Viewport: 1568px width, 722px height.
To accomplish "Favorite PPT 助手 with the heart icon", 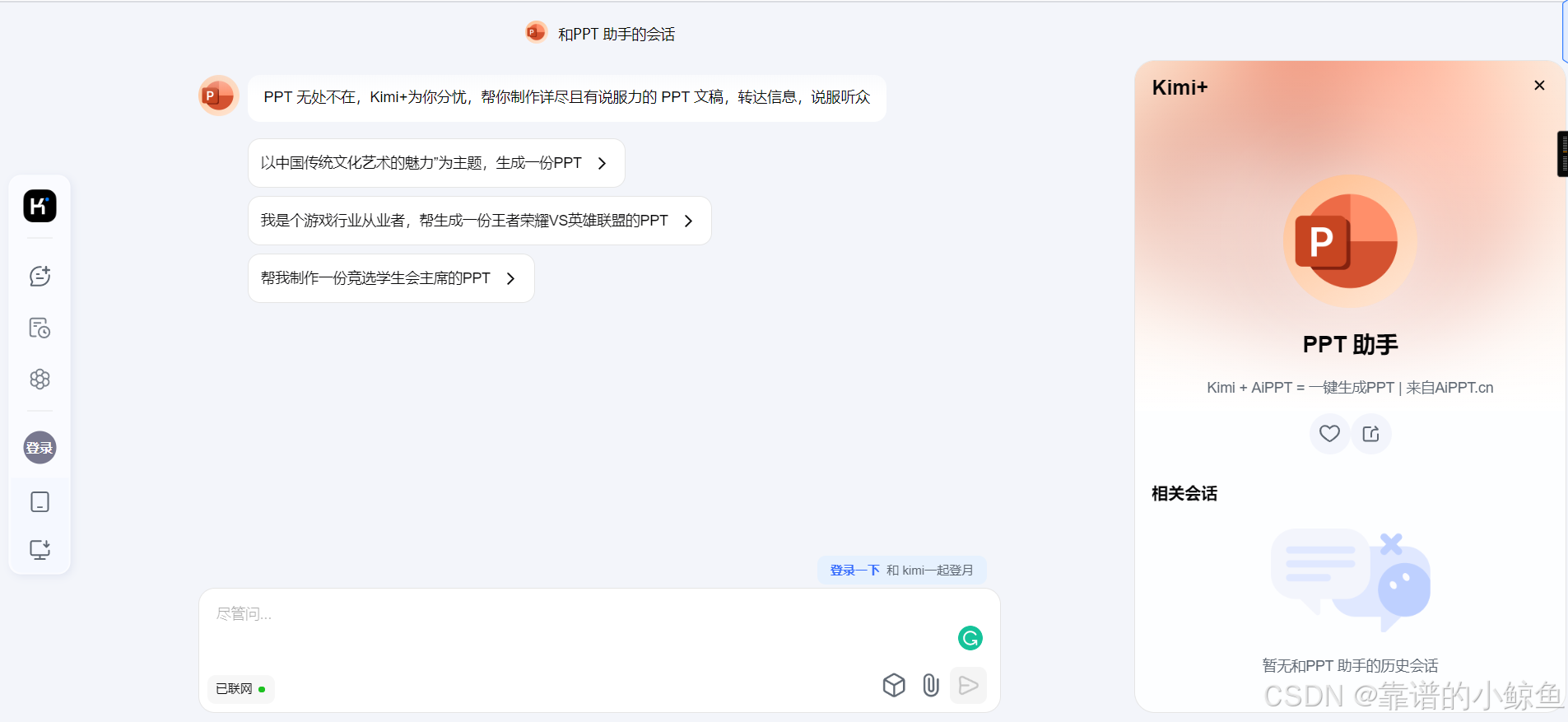I will (x=1329, y=434).
